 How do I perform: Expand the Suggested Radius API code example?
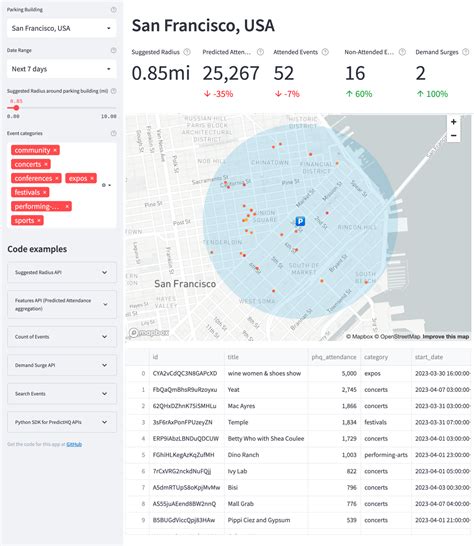pos(62,273)
